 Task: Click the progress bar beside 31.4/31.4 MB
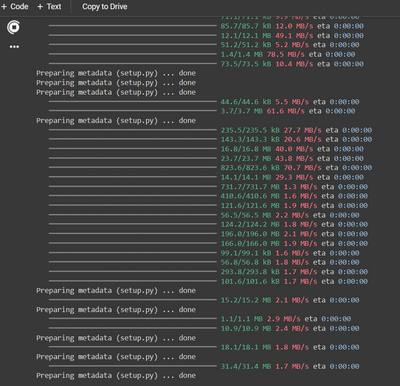[133, 366]
